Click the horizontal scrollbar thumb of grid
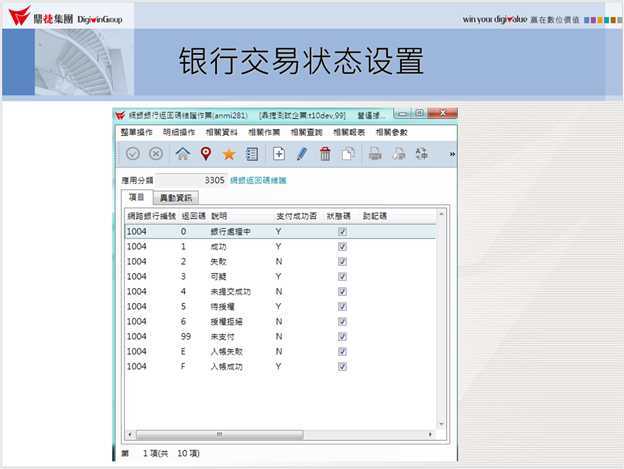Image resolution: width=624 pixels, height=469 pixels. (219, 434)
